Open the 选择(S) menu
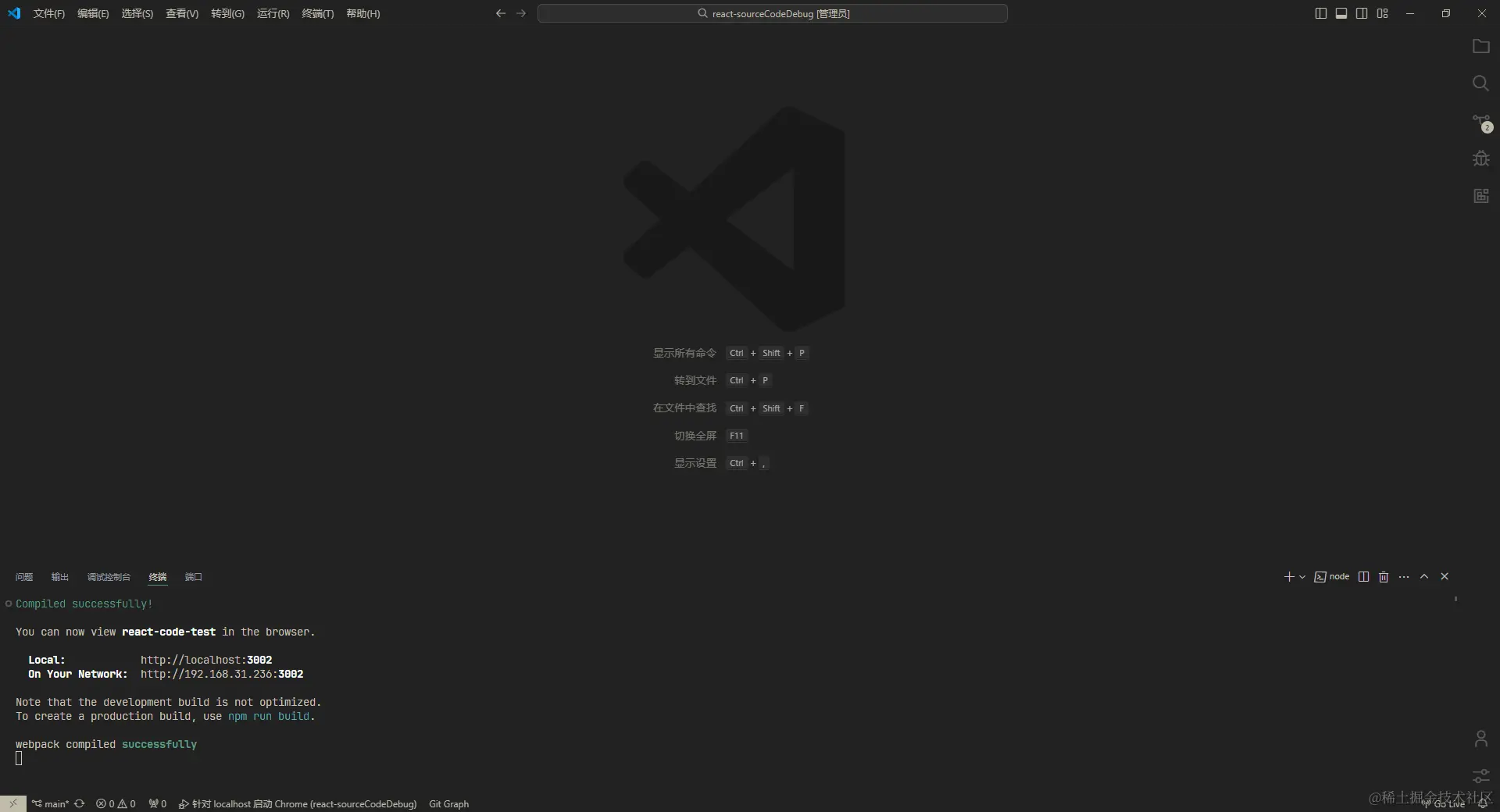The height and width of the screenshot is (812, 1500). [x=137, y=13]
